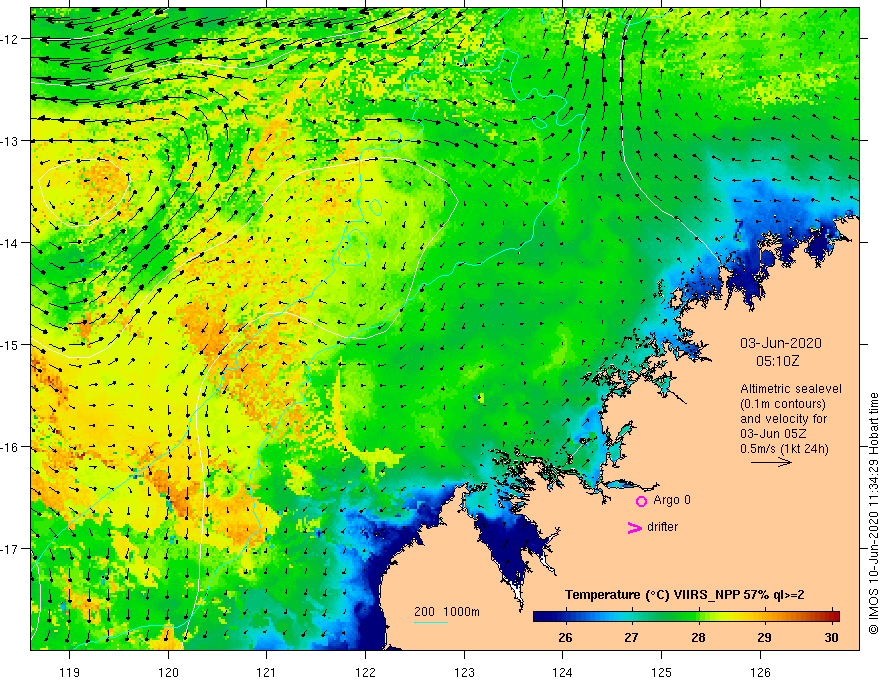Click the latitude axis label -16
Viewport: 880px width, 680px height.
click(11, 447)
